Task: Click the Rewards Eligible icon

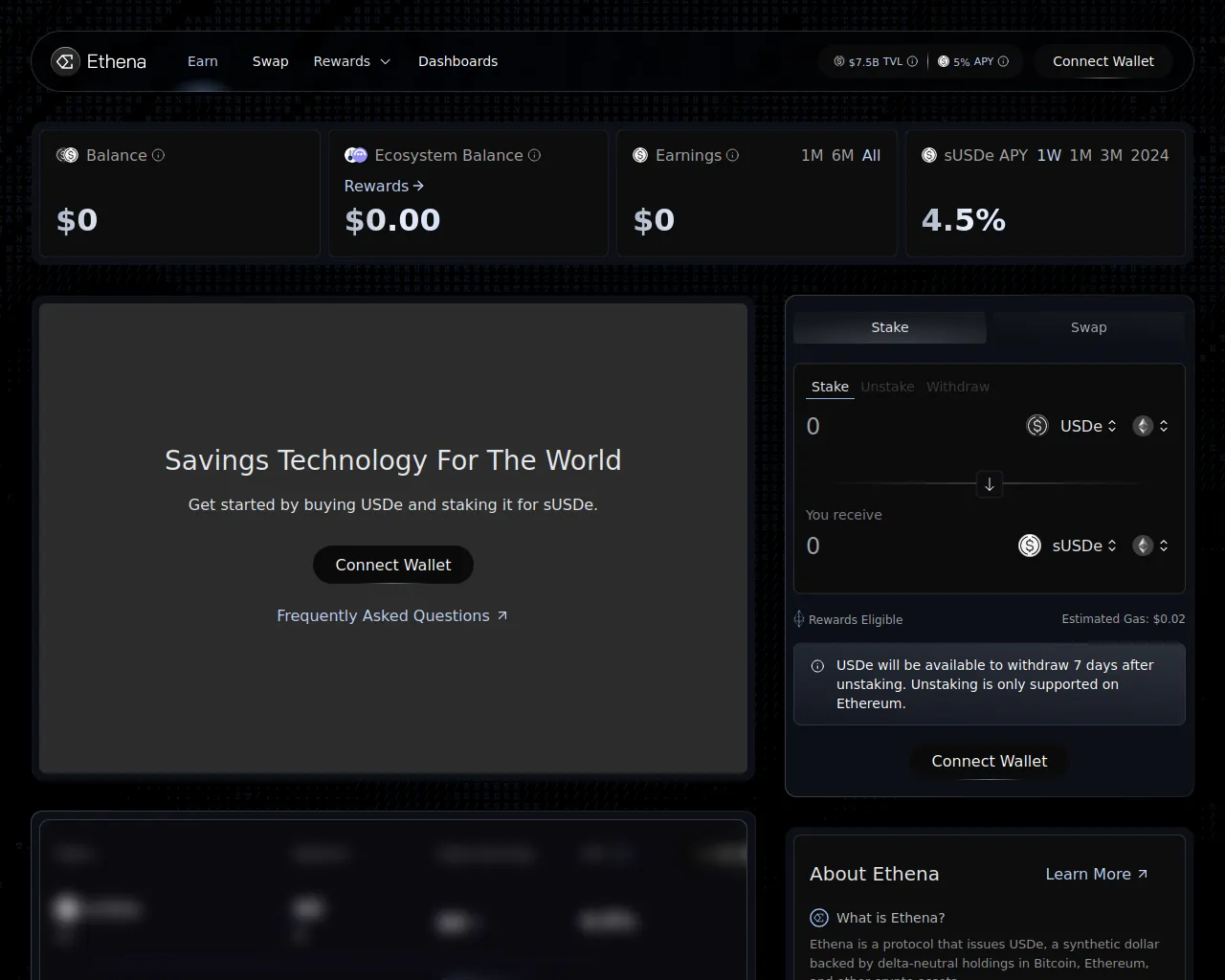Action: tap(799, 619)
